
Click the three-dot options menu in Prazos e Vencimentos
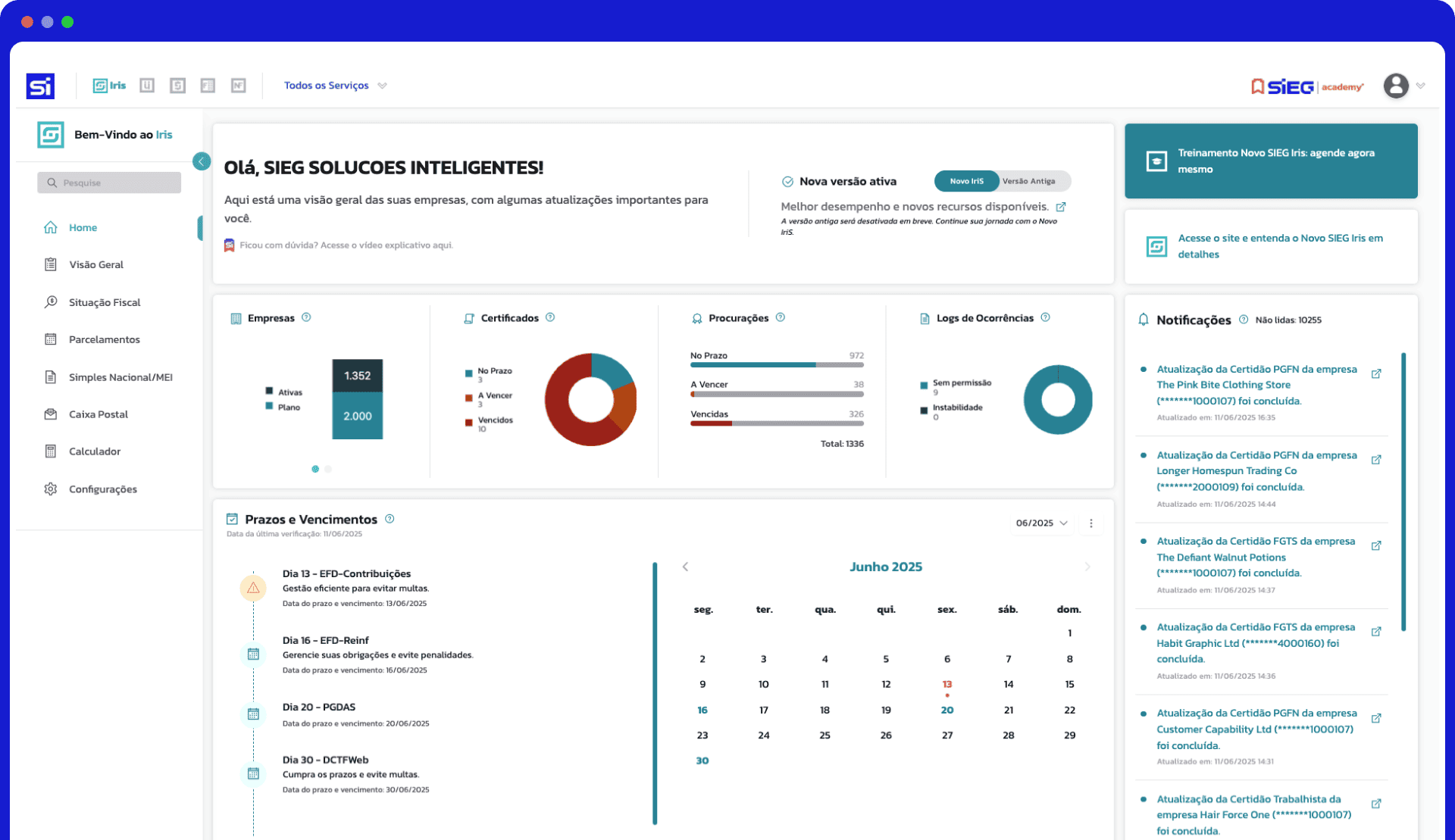point(1091,523)
